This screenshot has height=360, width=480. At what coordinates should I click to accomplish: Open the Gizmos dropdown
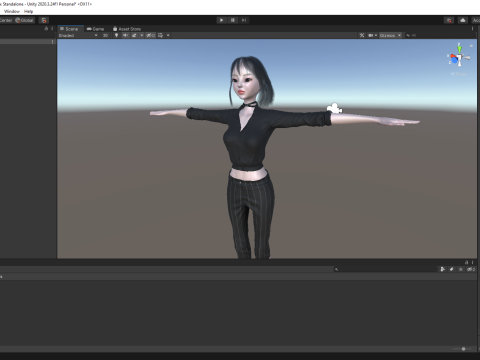tap(390, 35)
